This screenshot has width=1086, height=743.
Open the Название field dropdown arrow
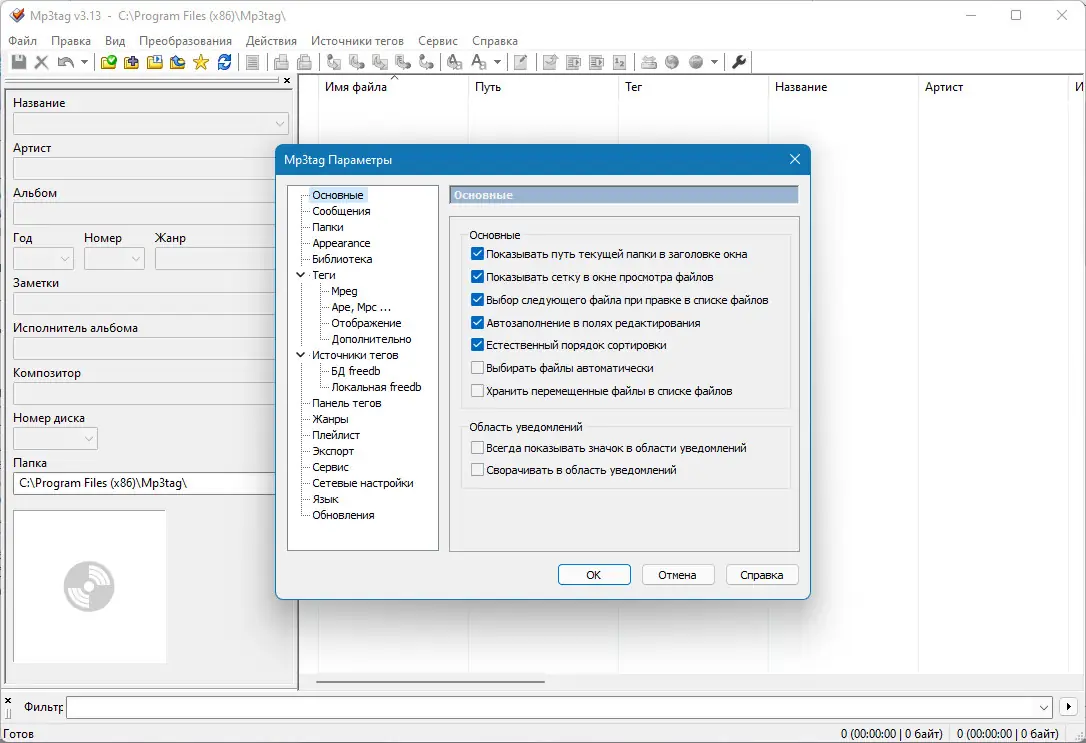(280, 124)
